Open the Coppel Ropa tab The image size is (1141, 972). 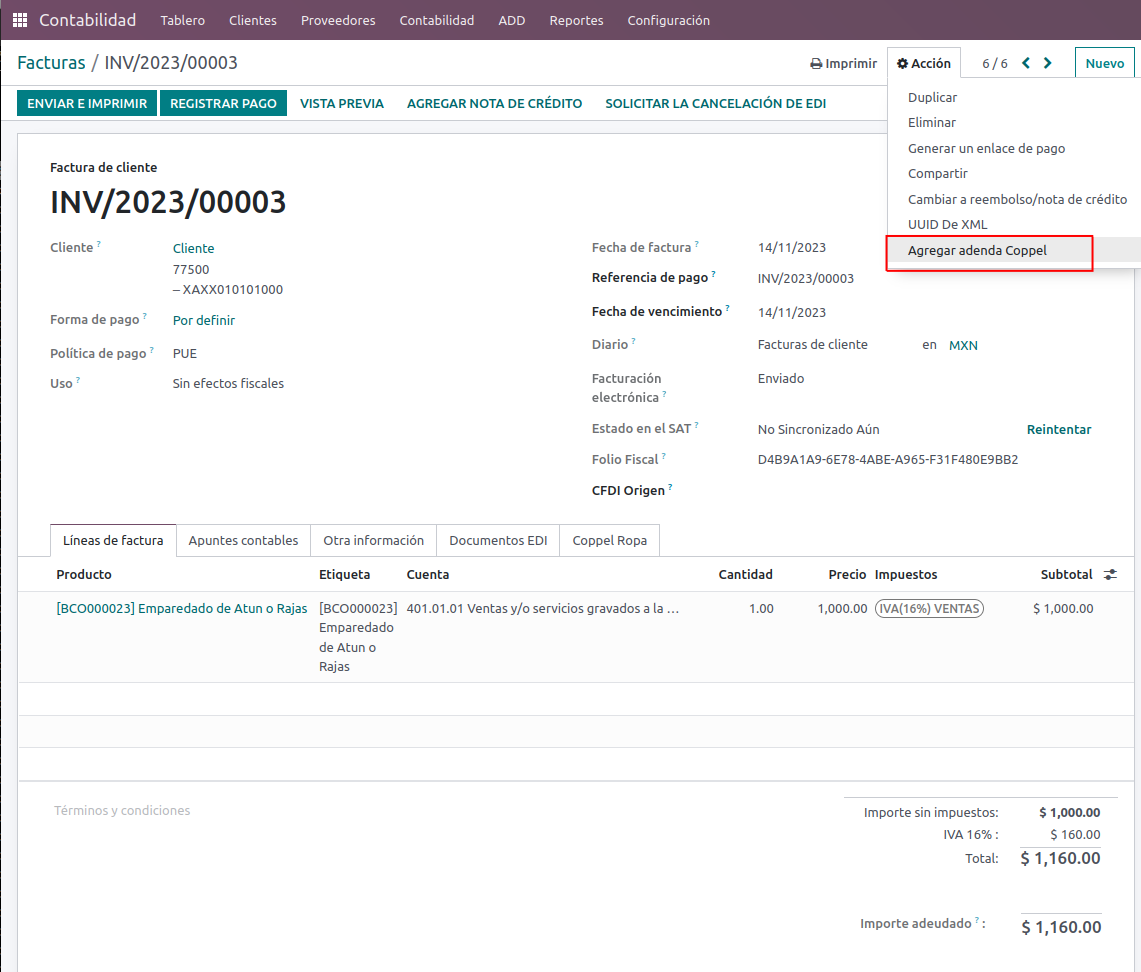[609, 540]
